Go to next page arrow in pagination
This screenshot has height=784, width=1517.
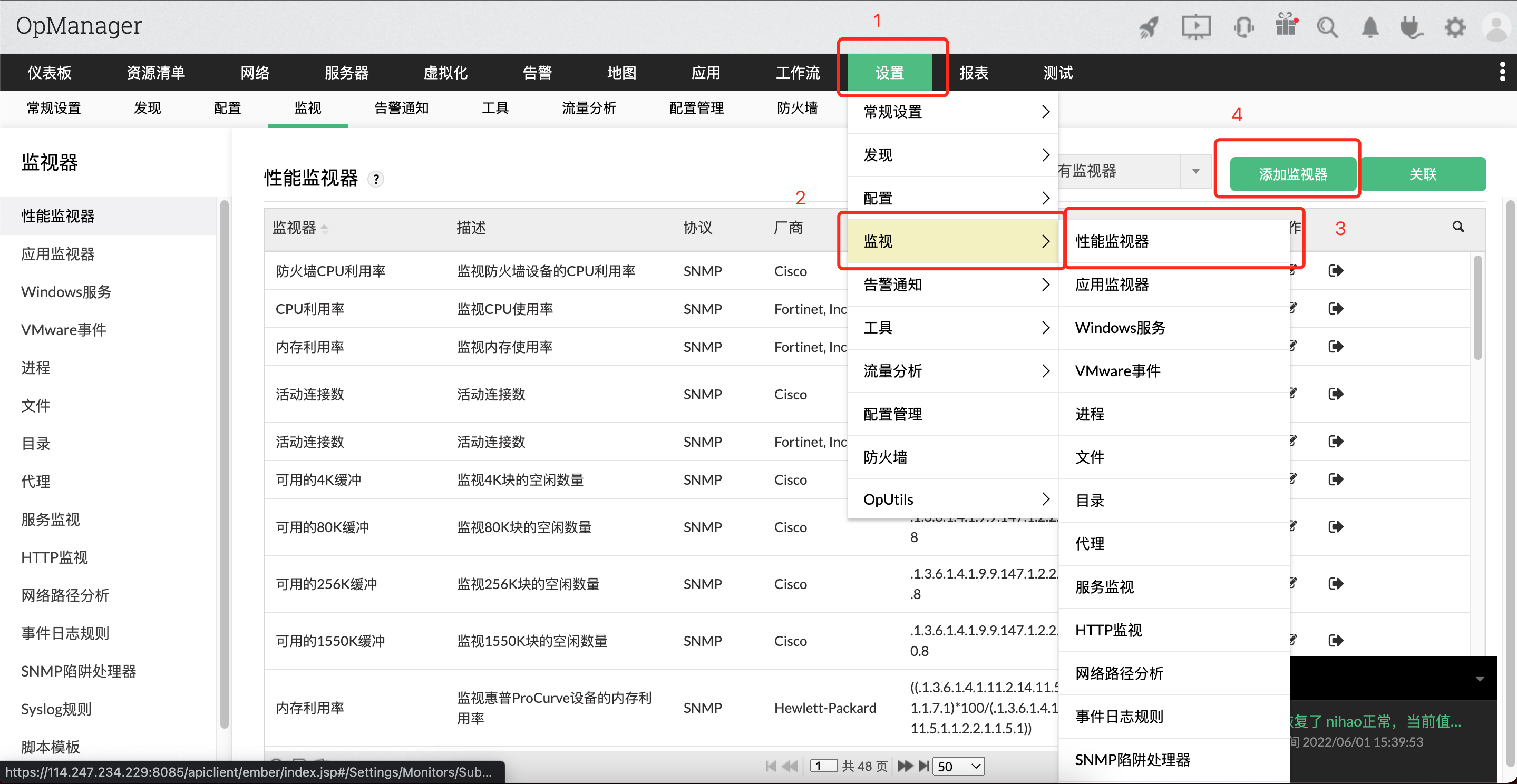[x=904, y=766]
